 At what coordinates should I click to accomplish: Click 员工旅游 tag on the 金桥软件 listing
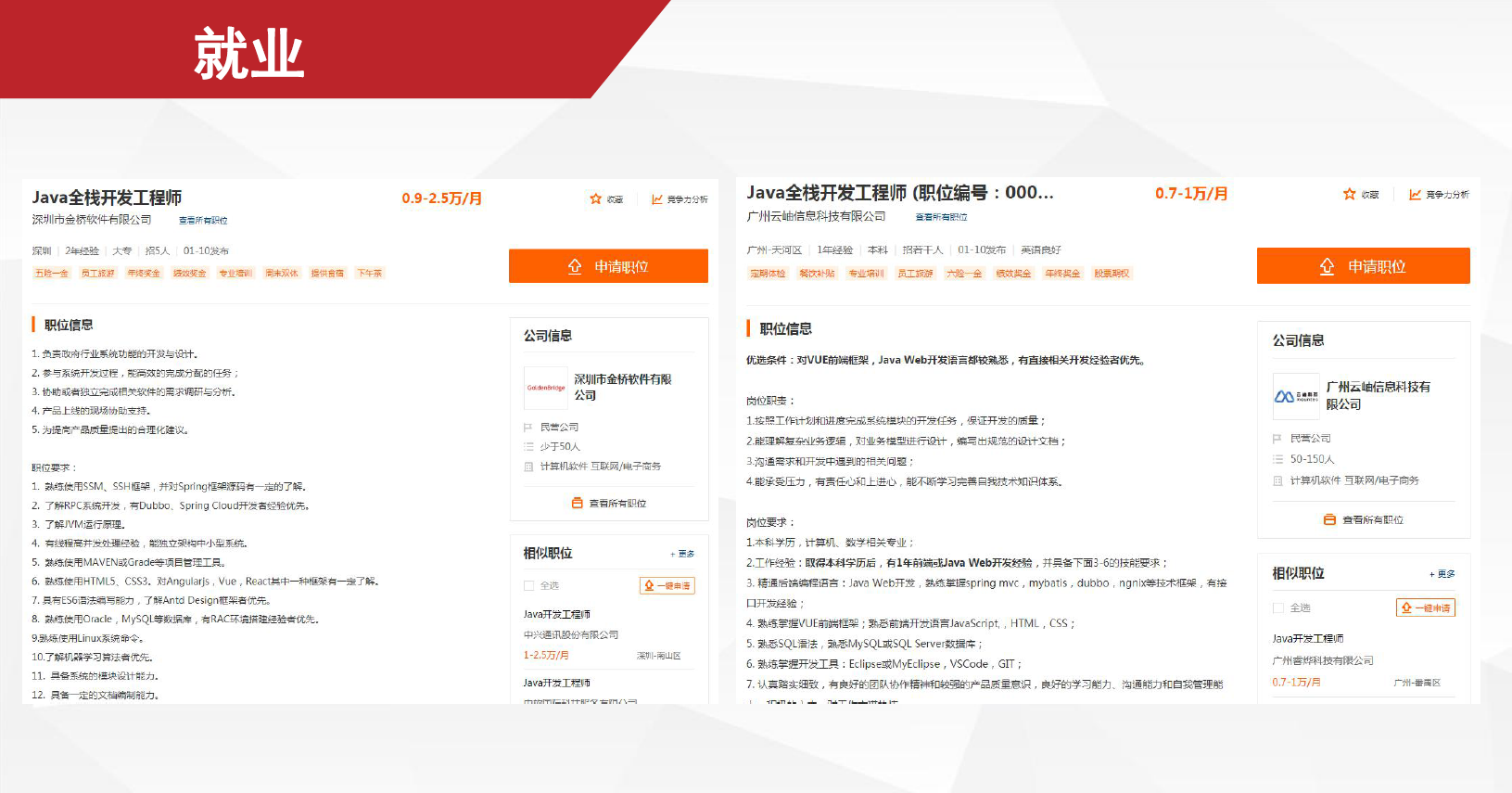click(97, 274)
